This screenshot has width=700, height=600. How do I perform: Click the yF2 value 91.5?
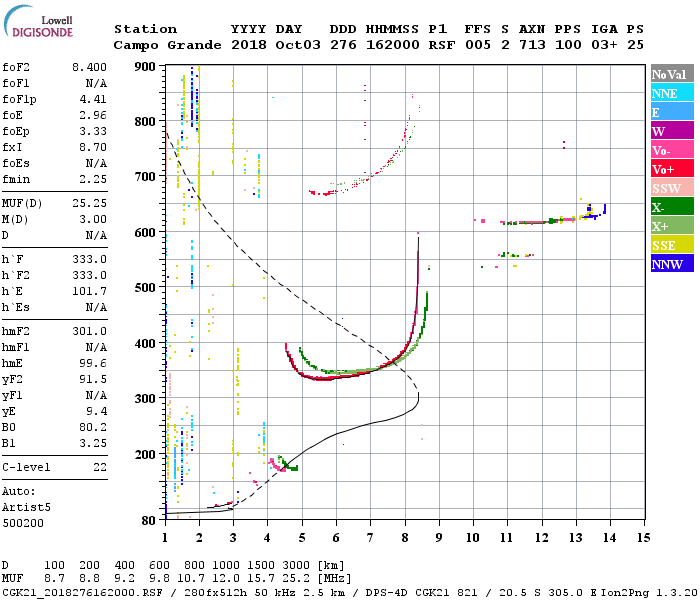93,379
